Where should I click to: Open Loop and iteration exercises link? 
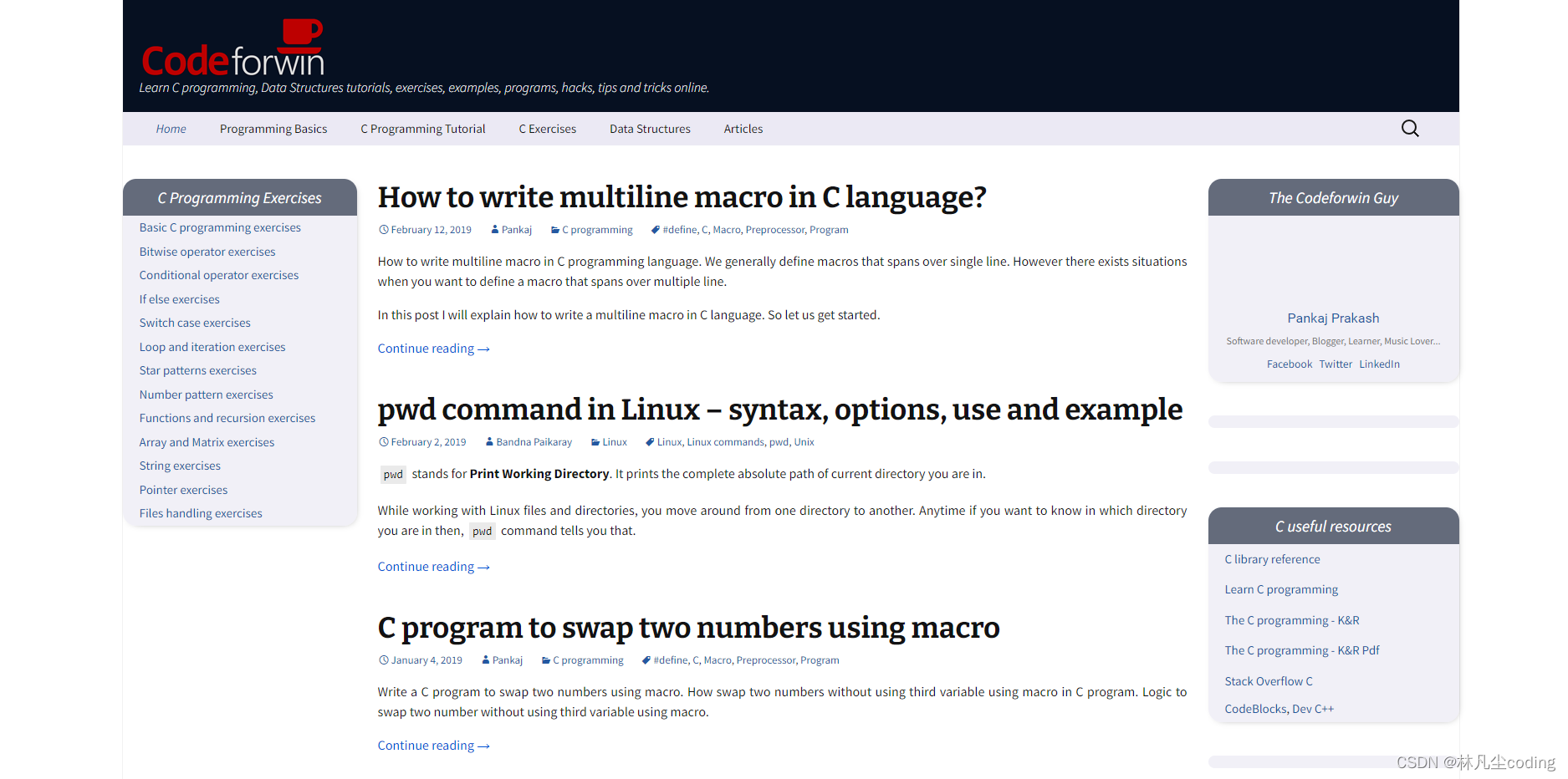click(212, 347)
